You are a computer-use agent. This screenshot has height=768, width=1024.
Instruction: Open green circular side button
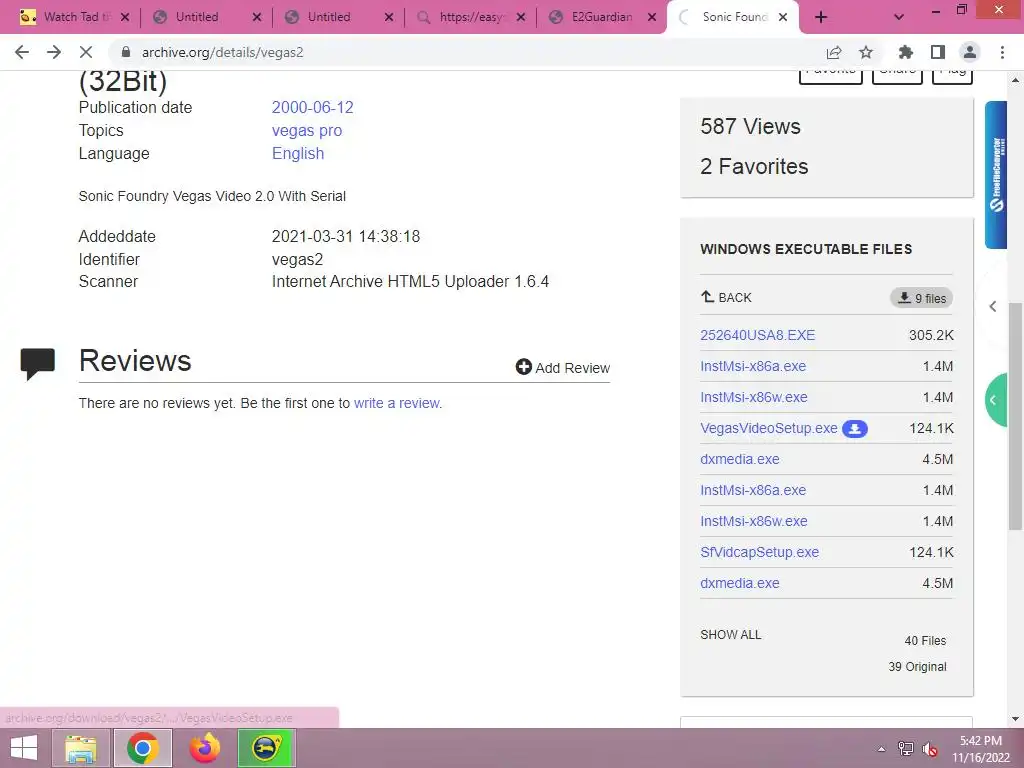tap(996, 400)
